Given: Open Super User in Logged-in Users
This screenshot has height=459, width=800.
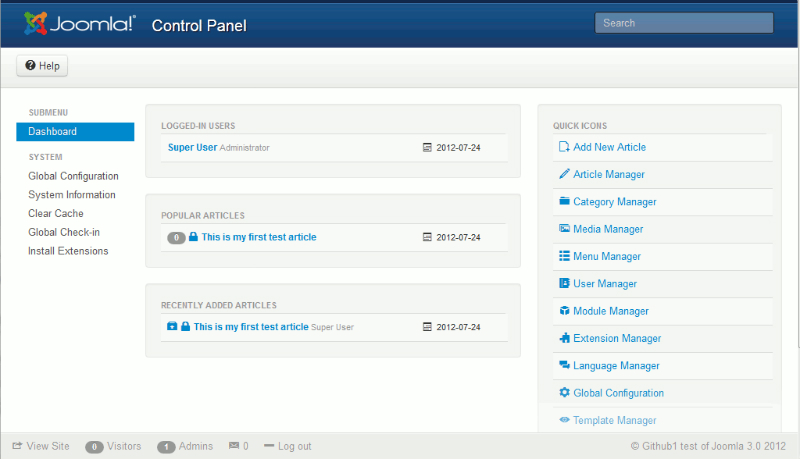Looking at the screenshot, I should 192,147.
